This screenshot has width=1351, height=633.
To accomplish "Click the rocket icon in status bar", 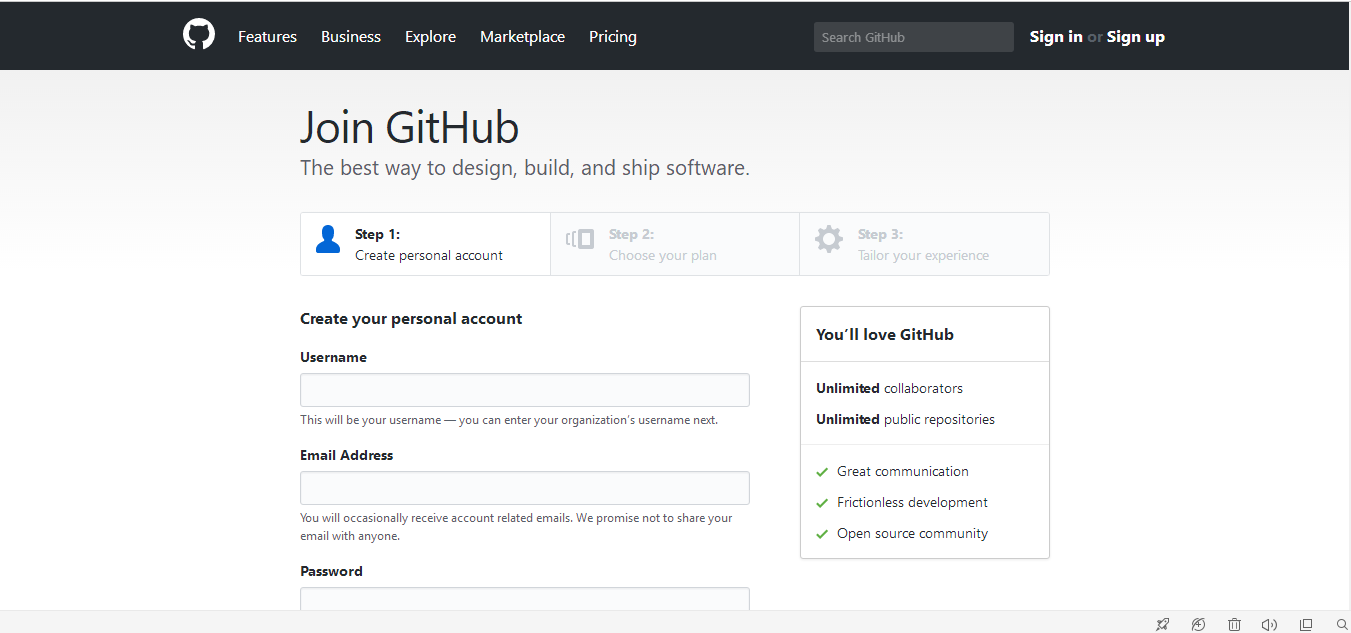I will (1162, 625).
